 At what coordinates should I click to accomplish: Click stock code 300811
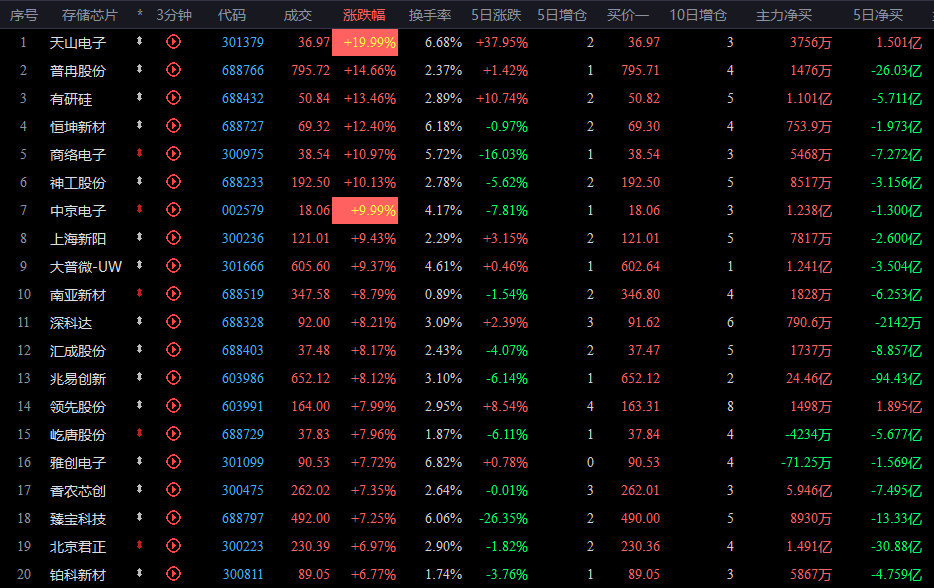click(242, 574)
